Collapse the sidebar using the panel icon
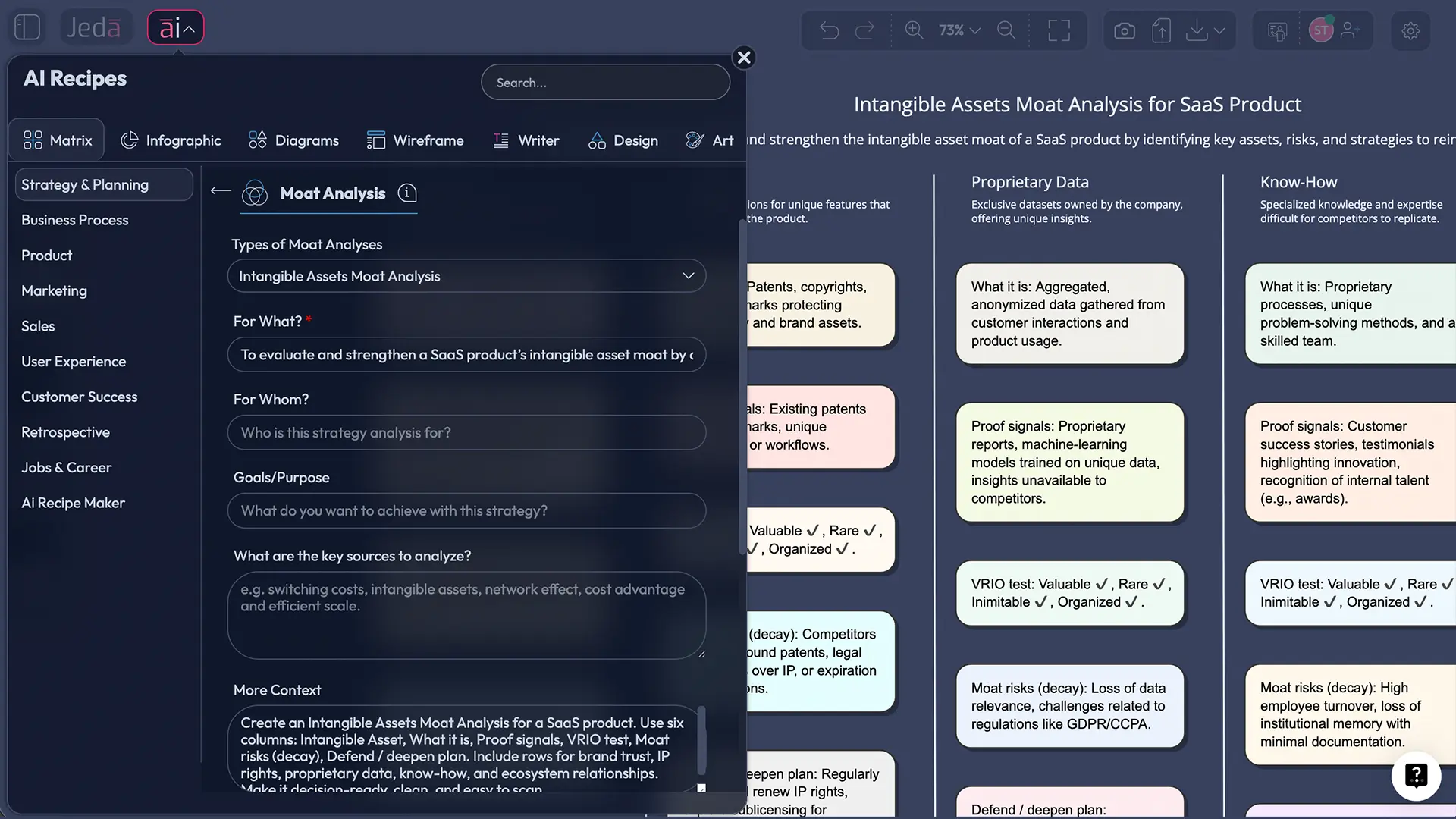This screenshot has height=819, width=1456. click(x=27, y=27)
